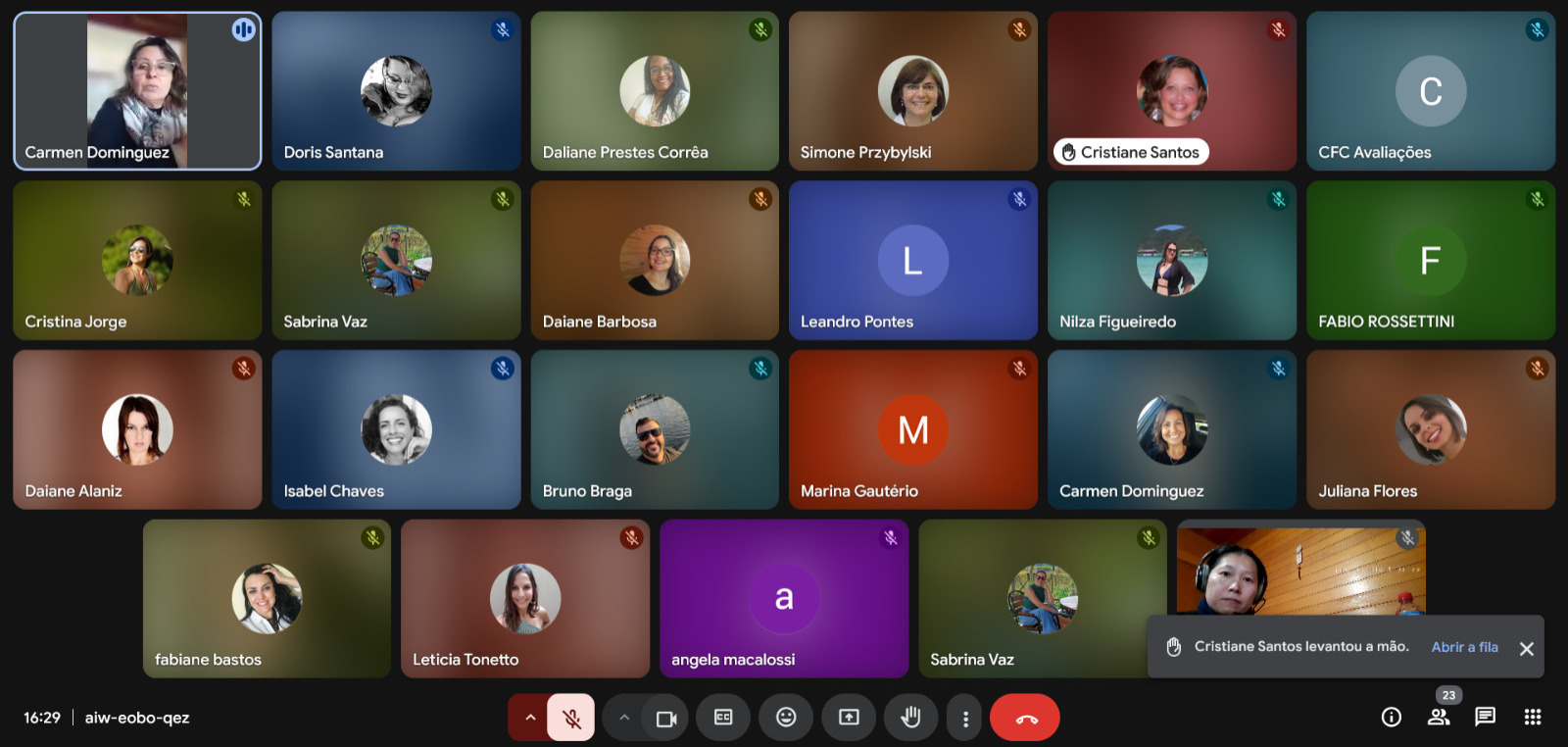
Task: Click the meeting code aiw-eobo-qez
Action: [137, 718]
